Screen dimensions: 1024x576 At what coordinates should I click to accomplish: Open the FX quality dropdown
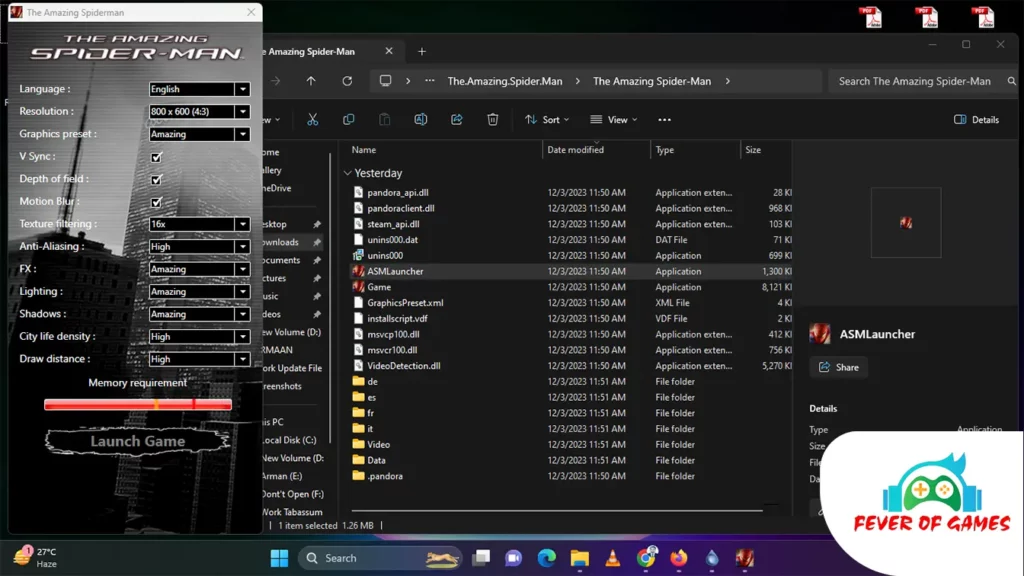click(x=199, y=269)
